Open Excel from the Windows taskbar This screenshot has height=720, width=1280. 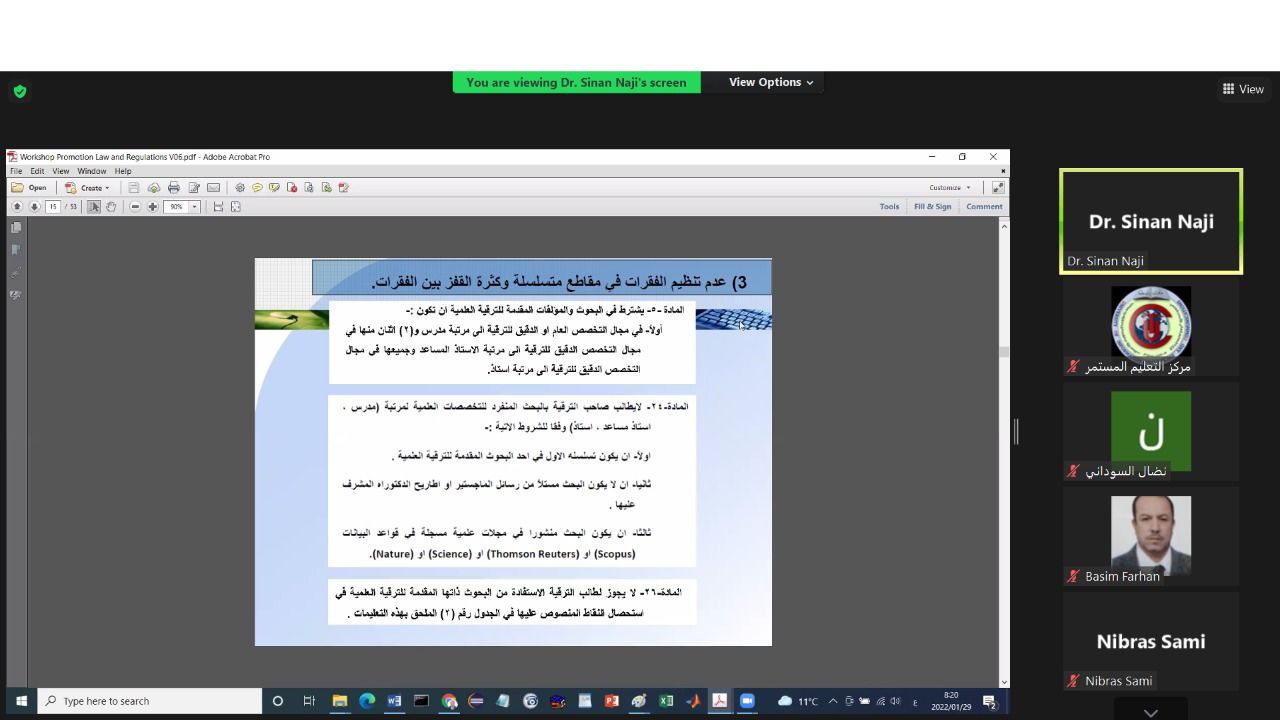coord(665,701)
